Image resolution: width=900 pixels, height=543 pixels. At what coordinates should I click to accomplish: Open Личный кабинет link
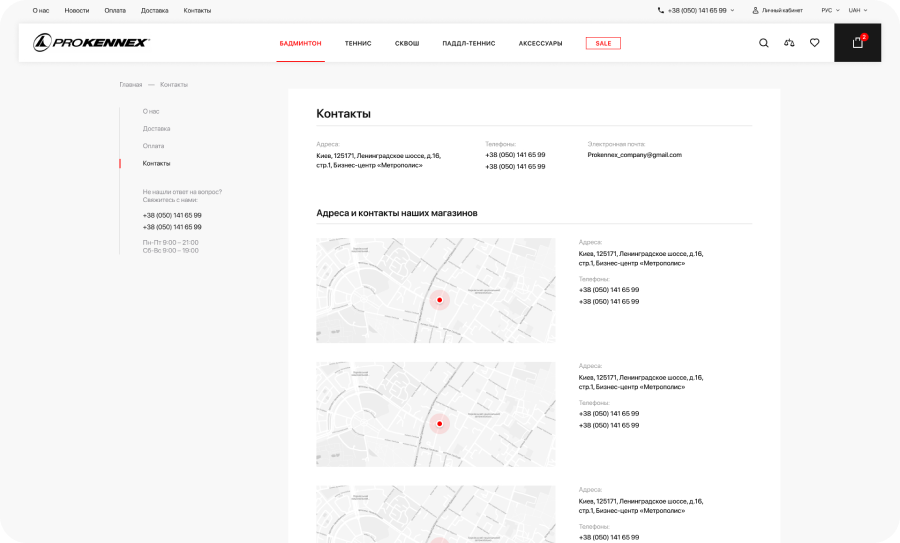tap(782, 10)
